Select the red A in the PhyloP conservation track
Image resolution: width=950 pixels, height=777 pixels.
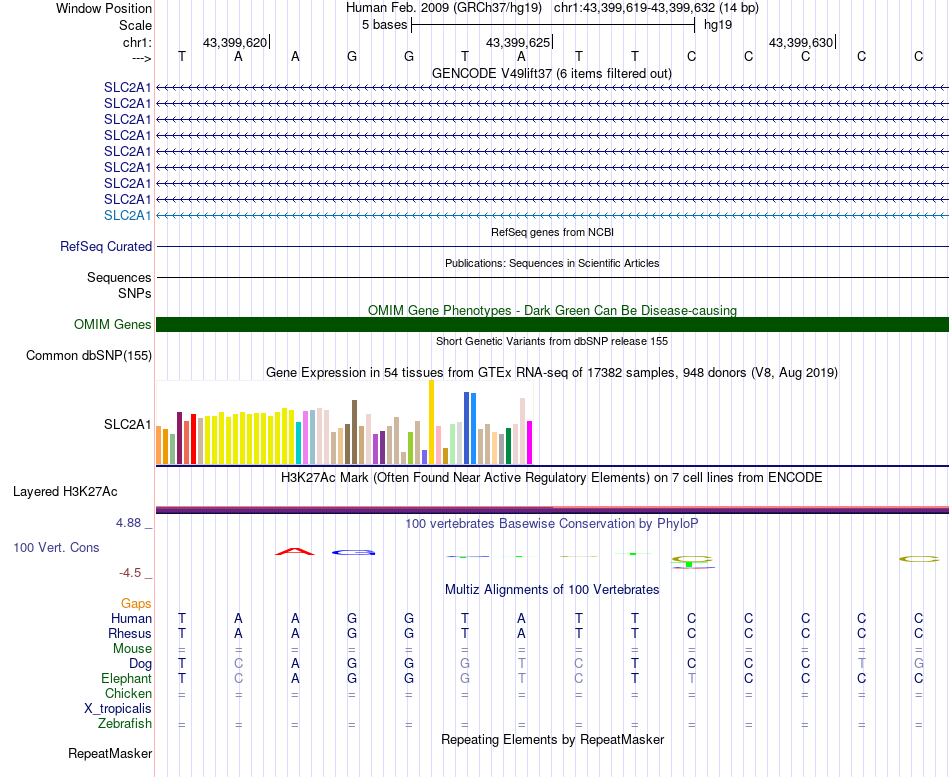tap(295, 551)
